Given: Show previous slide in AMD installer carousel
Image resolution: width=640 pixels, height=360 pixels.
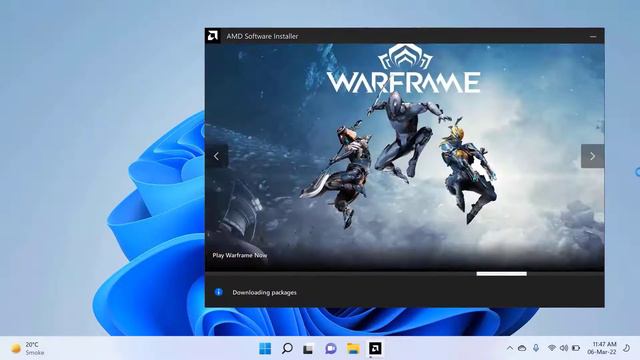Looking at the screenshot, I should tap(216, 156).
